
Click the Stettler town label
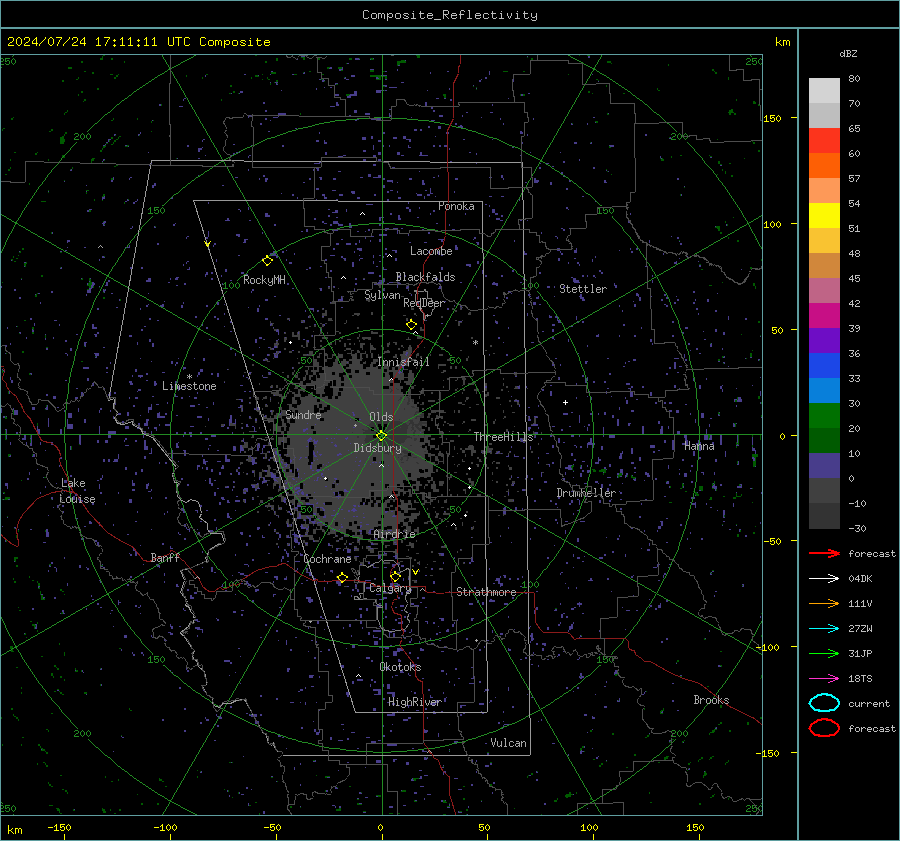pos(583,289)
